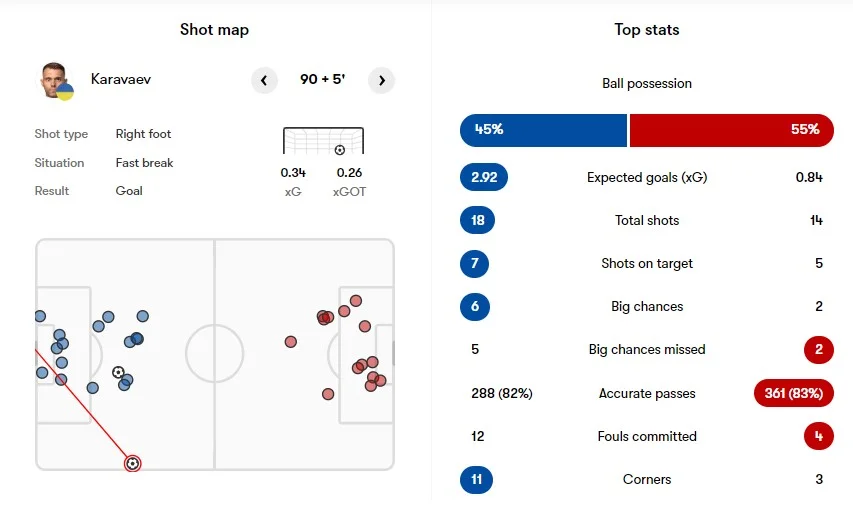
Task: Go to the previous shot arrow
Action: 264,80
